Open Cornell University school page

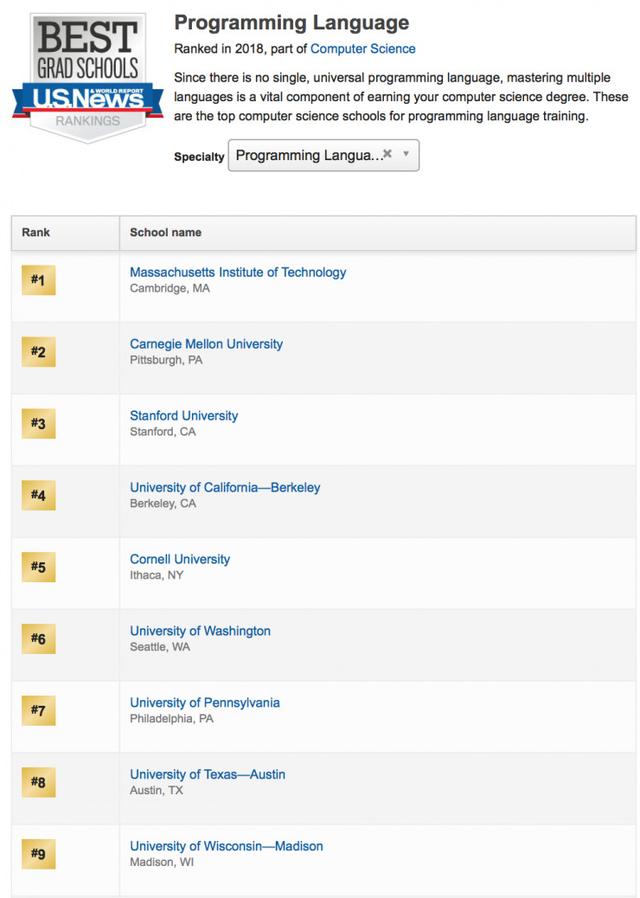point(180,559)
